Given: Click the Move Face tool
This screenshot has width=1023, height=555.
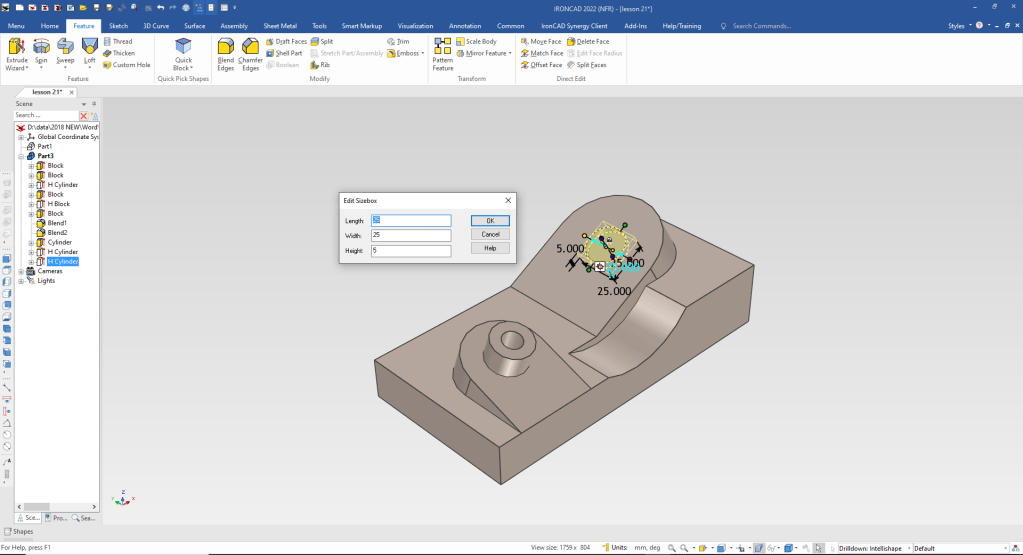Looking at the screenshot, I should (x=541, y=41).
